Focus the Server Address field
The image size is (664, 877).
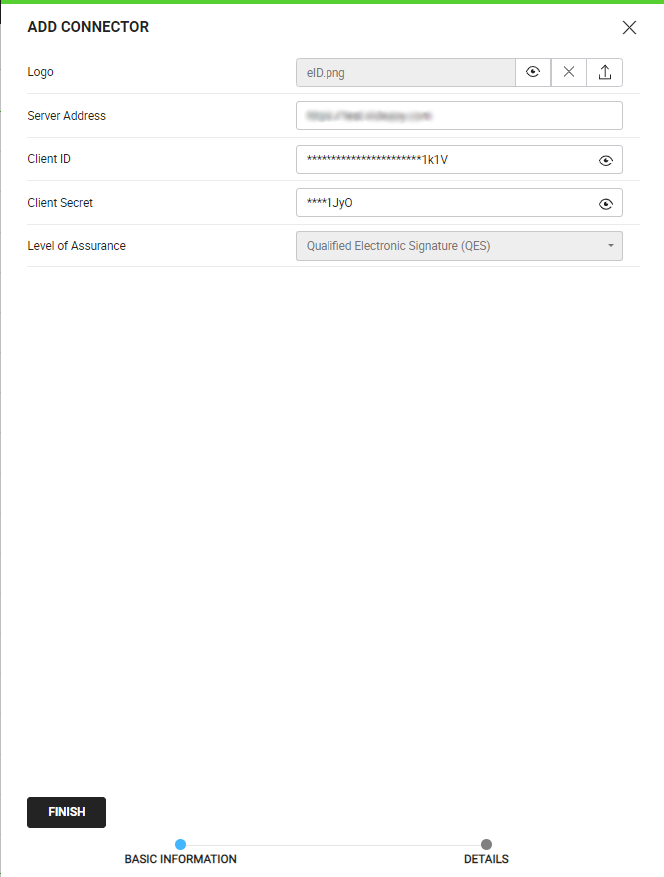(x=458, y=116)
